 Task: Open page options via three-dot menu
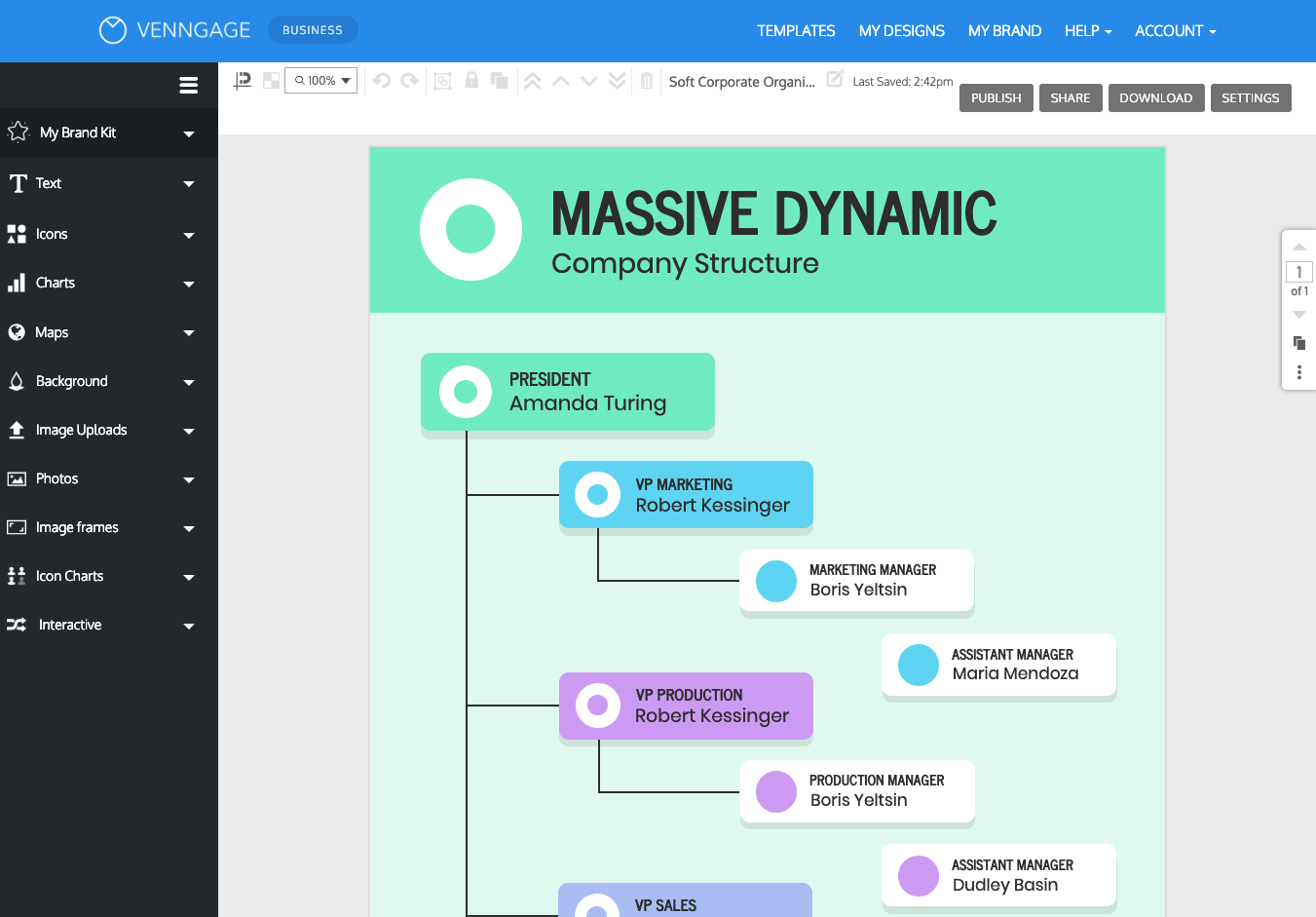point(1298,372)
